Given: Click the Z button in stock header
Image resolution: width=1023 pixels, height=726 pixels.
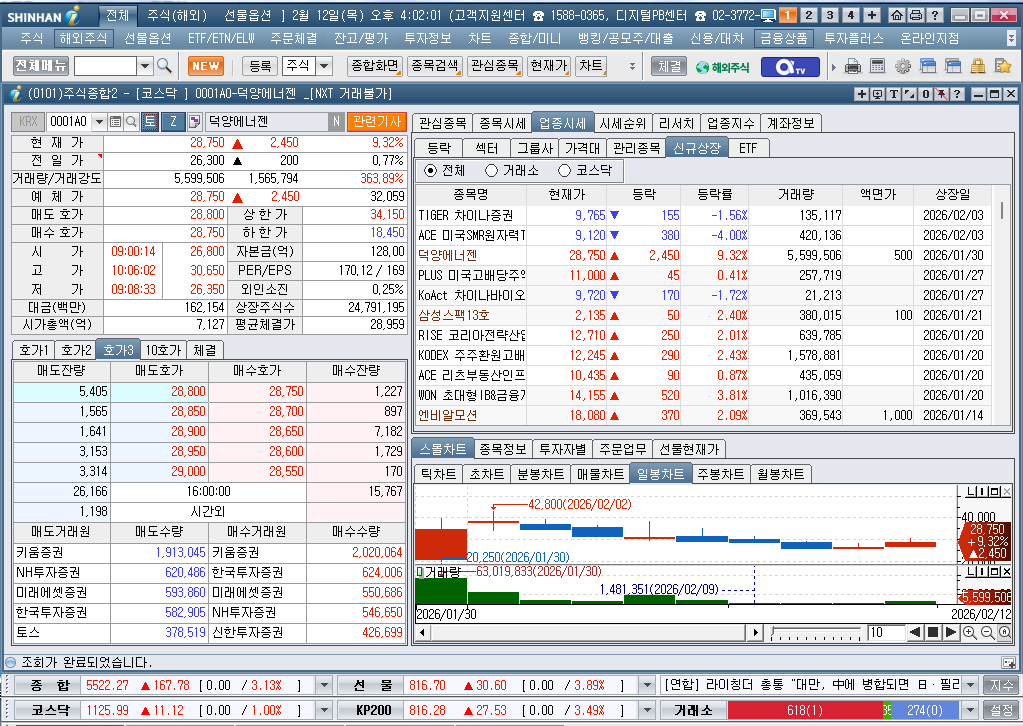Looking at the screenshot, I should click(x=173, y=121).
